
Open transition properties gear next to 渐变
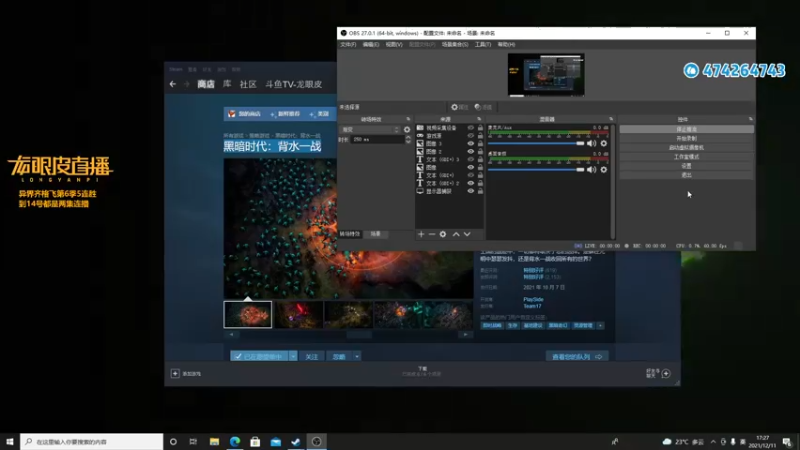click(407, 130)
